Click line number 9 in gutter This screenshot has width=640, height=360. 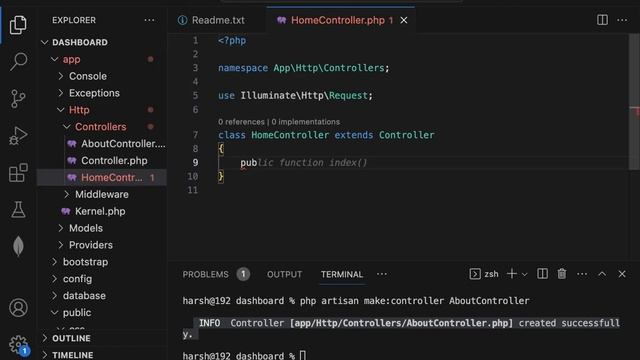pos(195,163)
